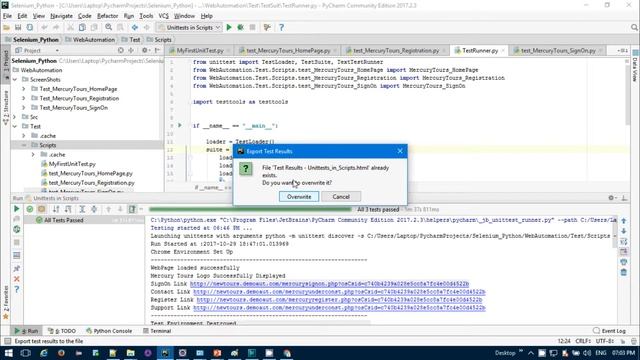Viewport: 640px width, 360px height.
Task: Click the red Close X in Run sidebar
Action: pos(17,279)
